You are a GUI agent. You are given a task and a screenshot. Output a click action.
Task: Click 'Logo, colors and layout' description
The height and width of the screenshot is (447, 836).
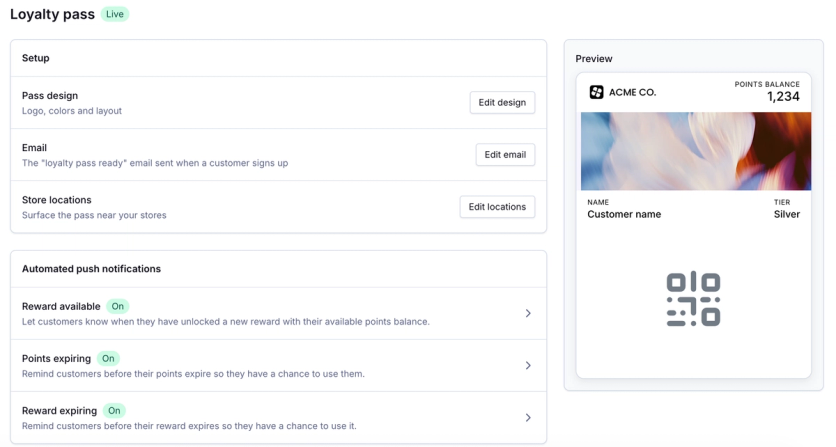[72, 111]
